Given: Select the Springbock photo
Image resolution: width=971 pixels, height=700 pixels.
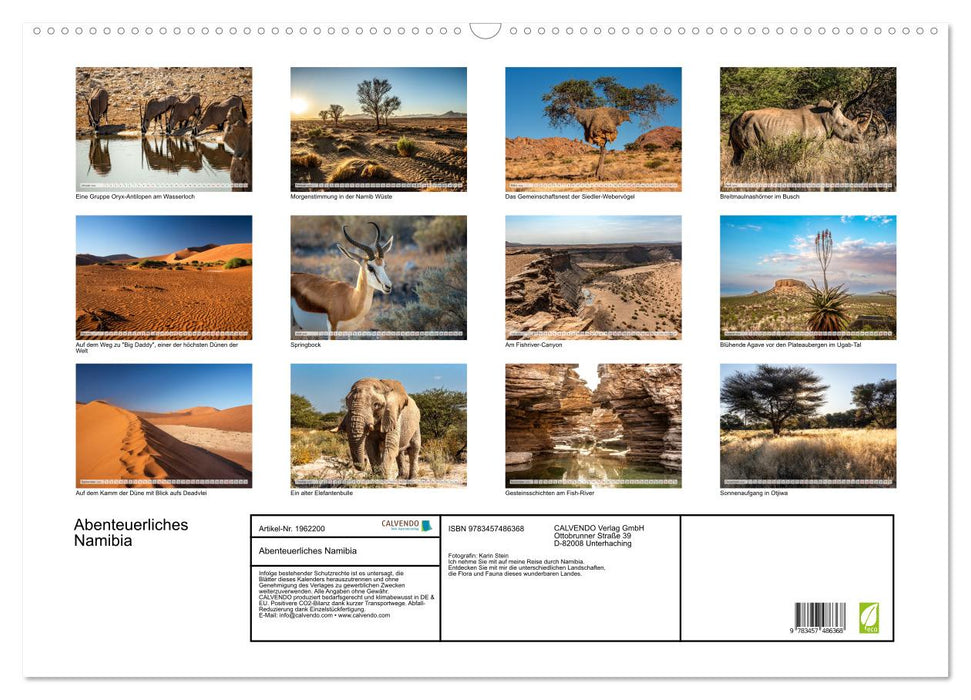Looking at the screenshot, I should pos(378,278).
